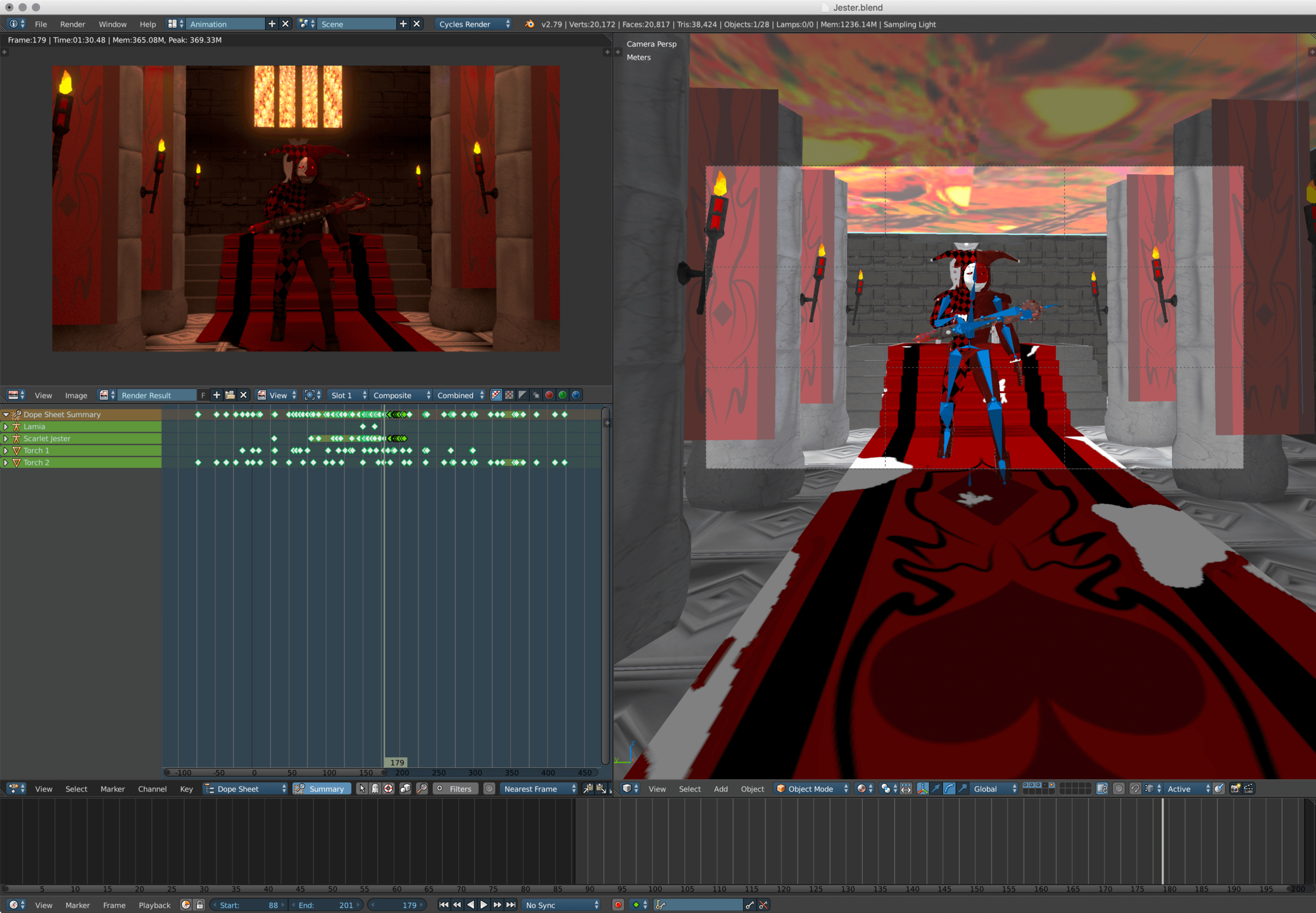The image size is (1316, 913).
Task: Click the End frame field
Action: click(325, 905)
